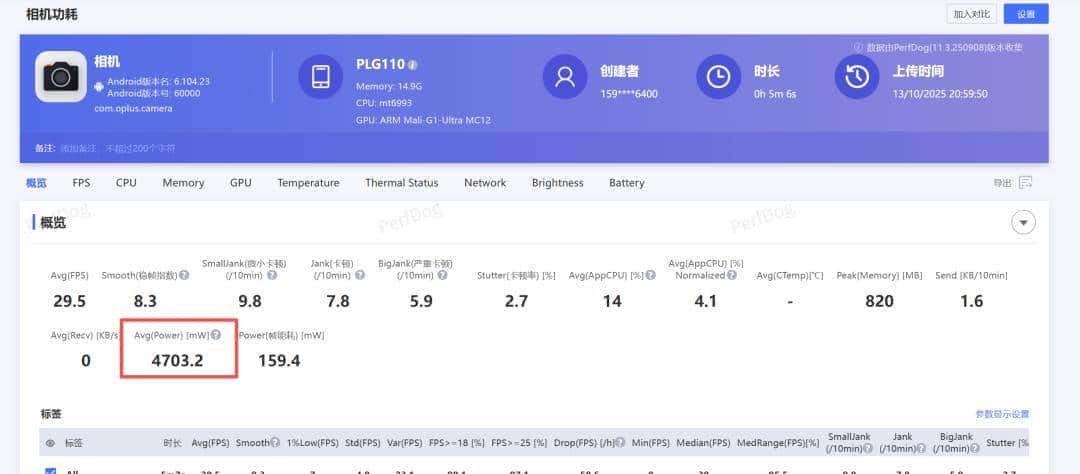Image resolution: width=1080 pixels, height=474 pixels.
Task: Click the Peak(Memory) value 820
Action: [880, 301]
